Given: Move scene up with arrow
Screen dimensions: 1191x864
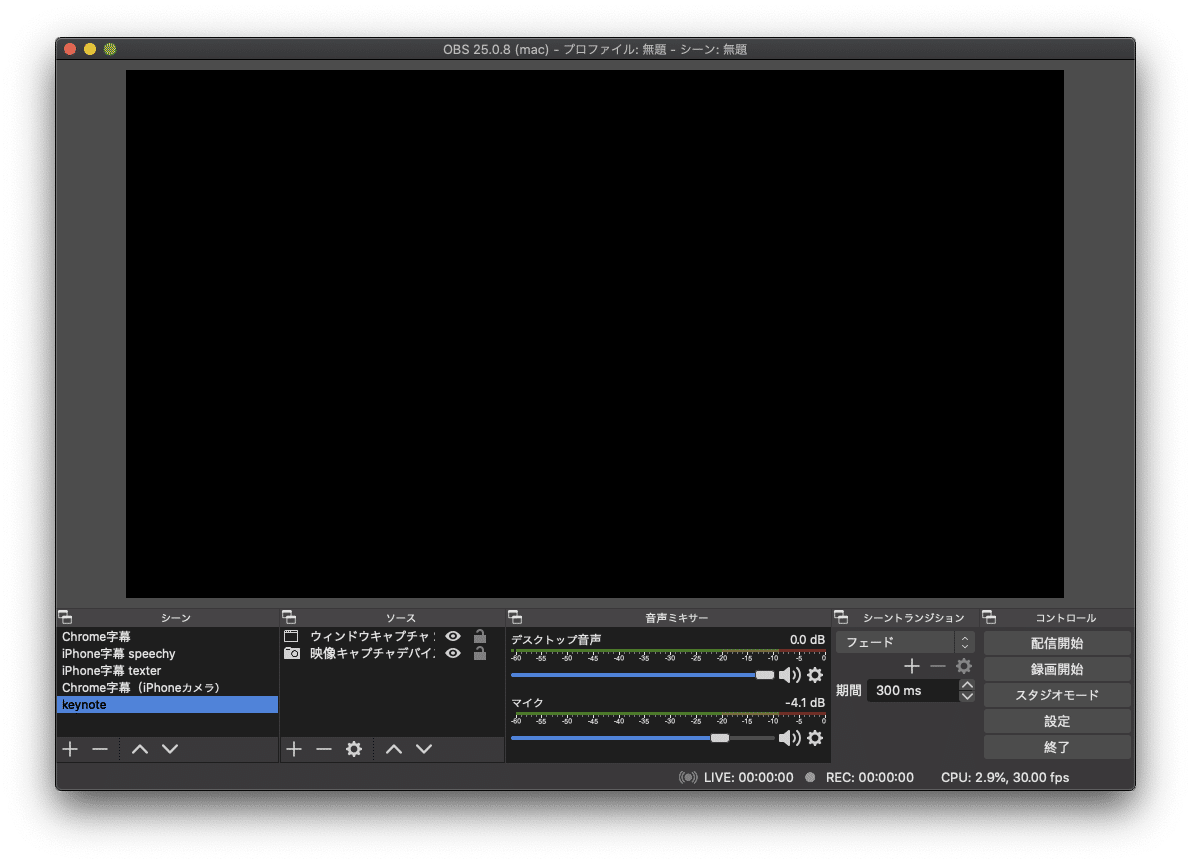Looking at the screenshot, I should (140, 749).
